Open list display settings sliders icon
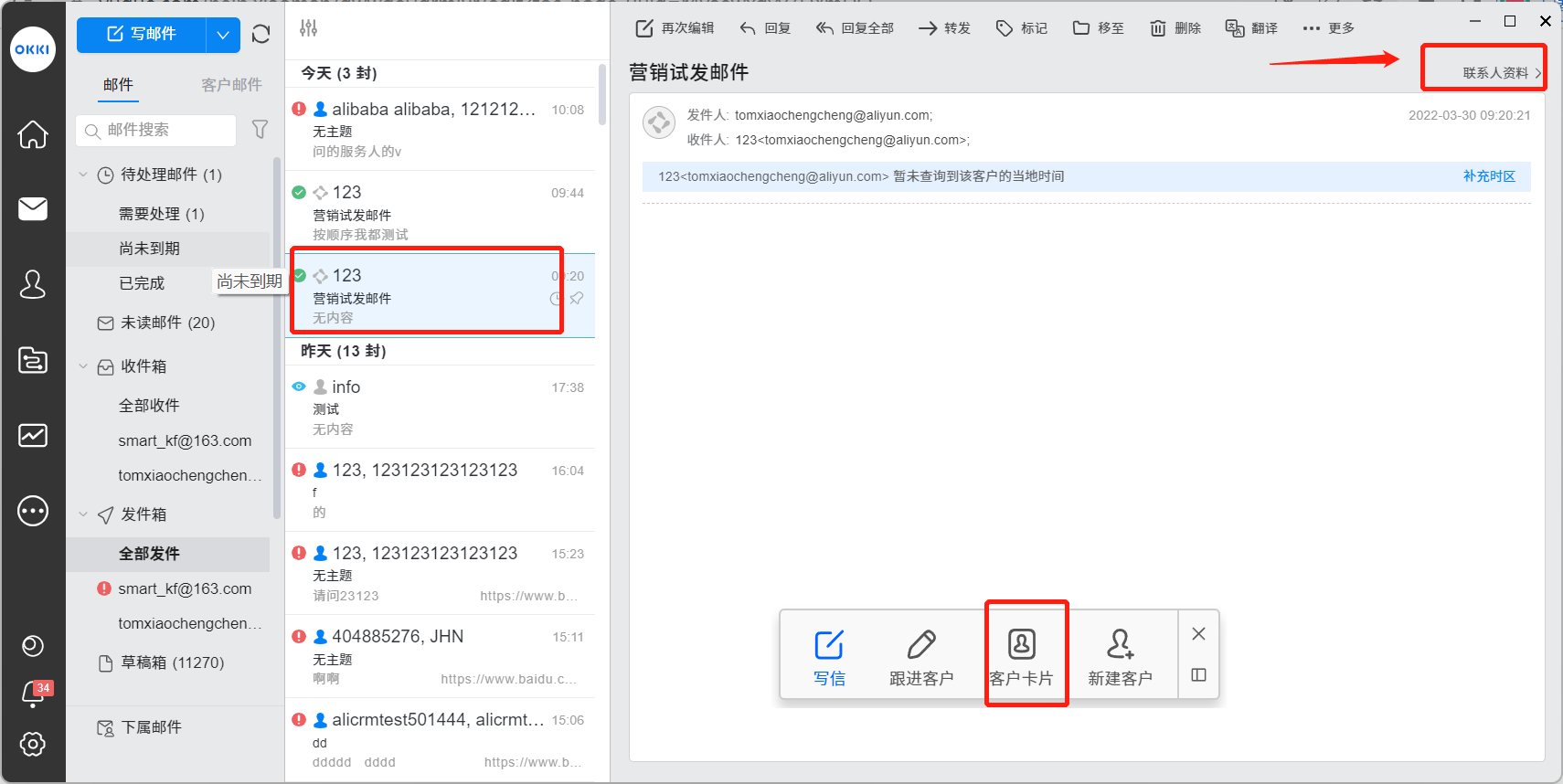The width and height of the screenshot is (1563, 784). 309,28
